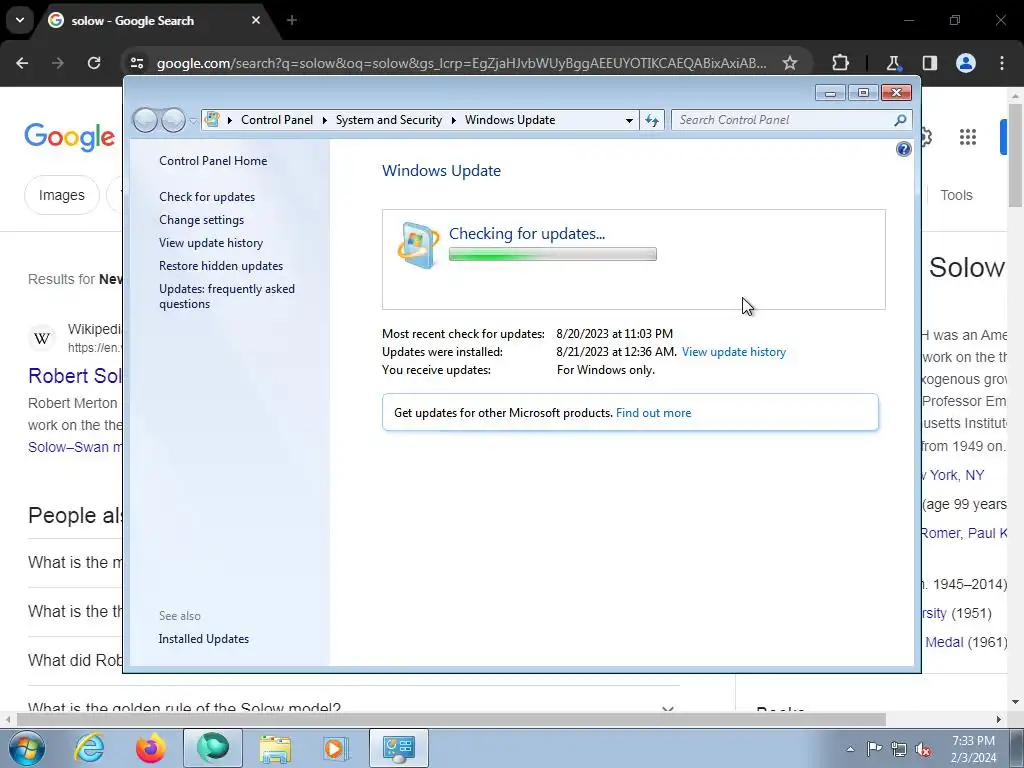The width and height of the screenshot is (1024, 768).
Task: Open the recent pages dropdown beside nav arrows
Action: pos(193,120)
